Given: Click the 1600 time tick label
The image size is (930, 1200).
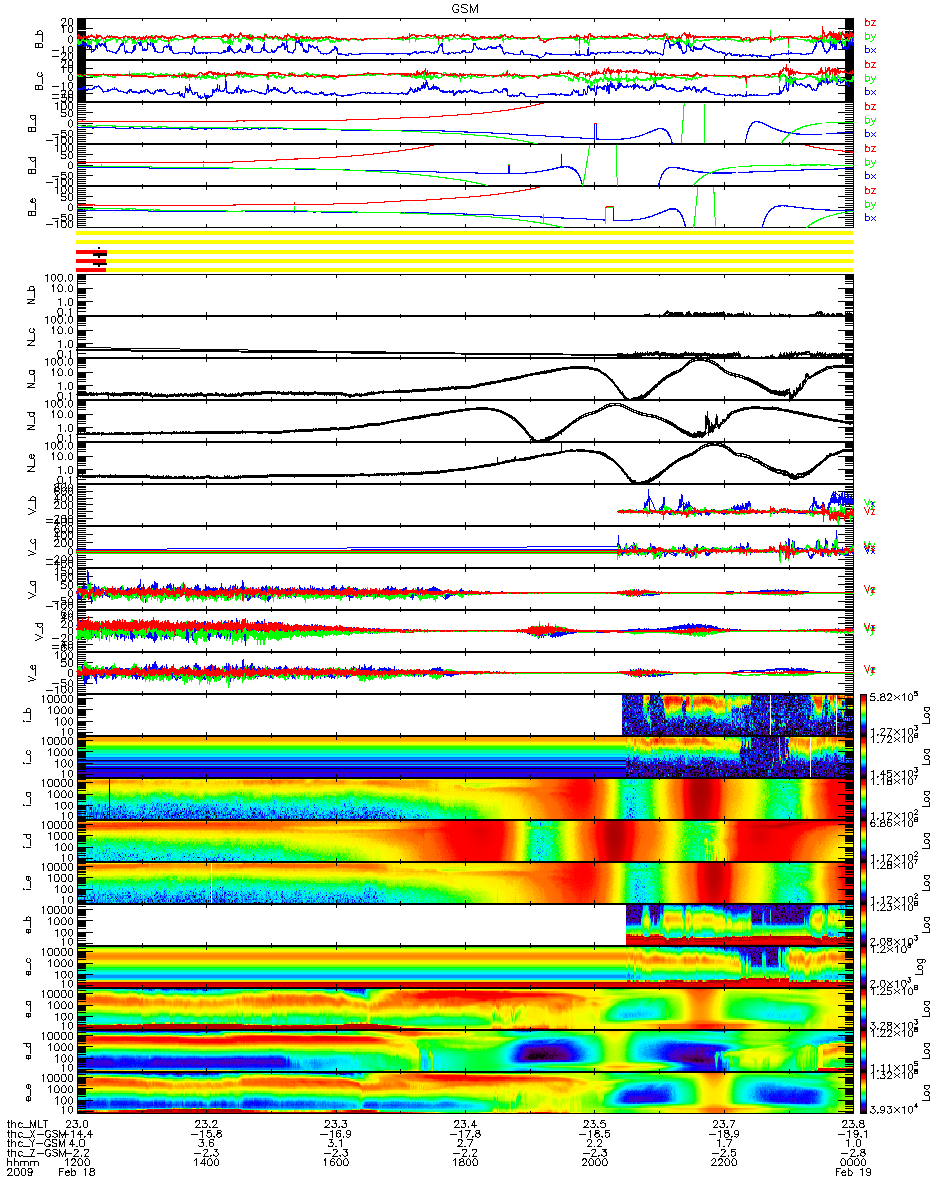Looking at the screenshot, I should [336, 1163].
